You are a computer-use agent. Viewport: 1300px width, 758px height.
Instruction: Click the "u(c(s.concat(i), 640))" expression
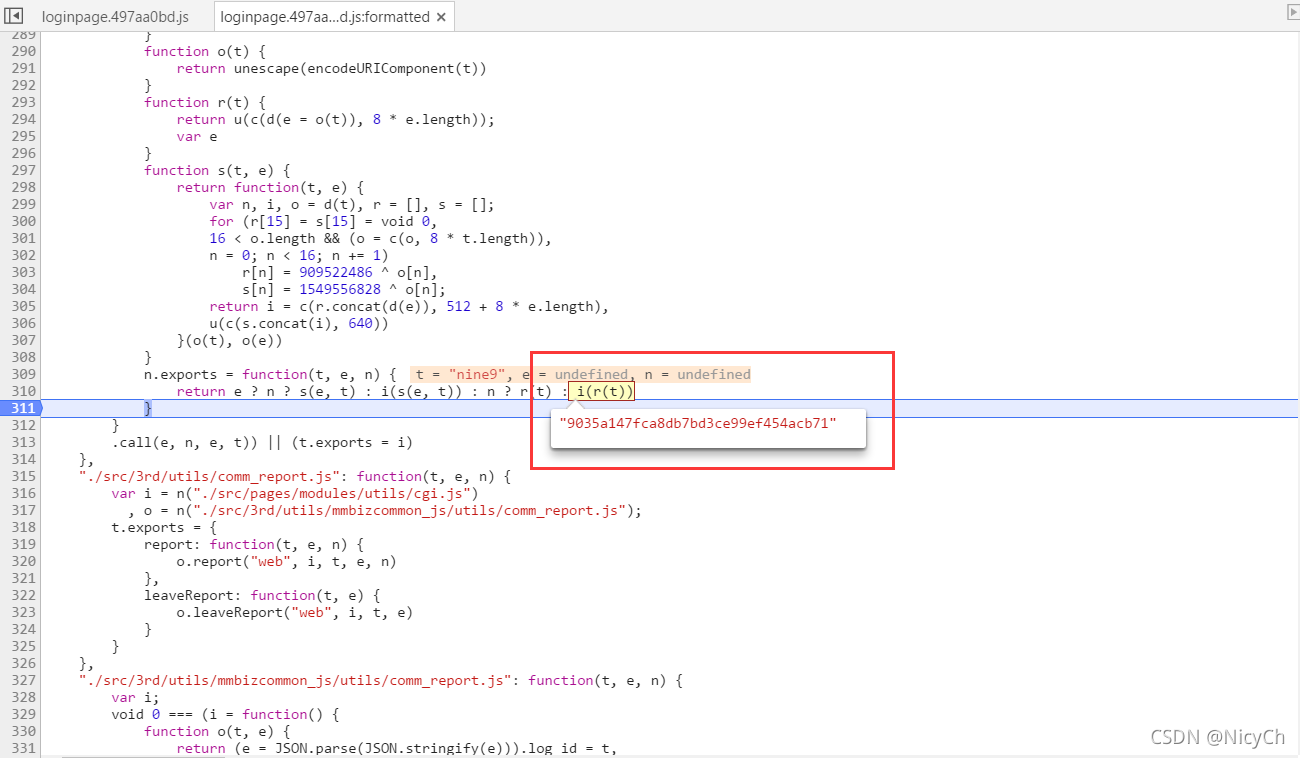coord(299,323)
